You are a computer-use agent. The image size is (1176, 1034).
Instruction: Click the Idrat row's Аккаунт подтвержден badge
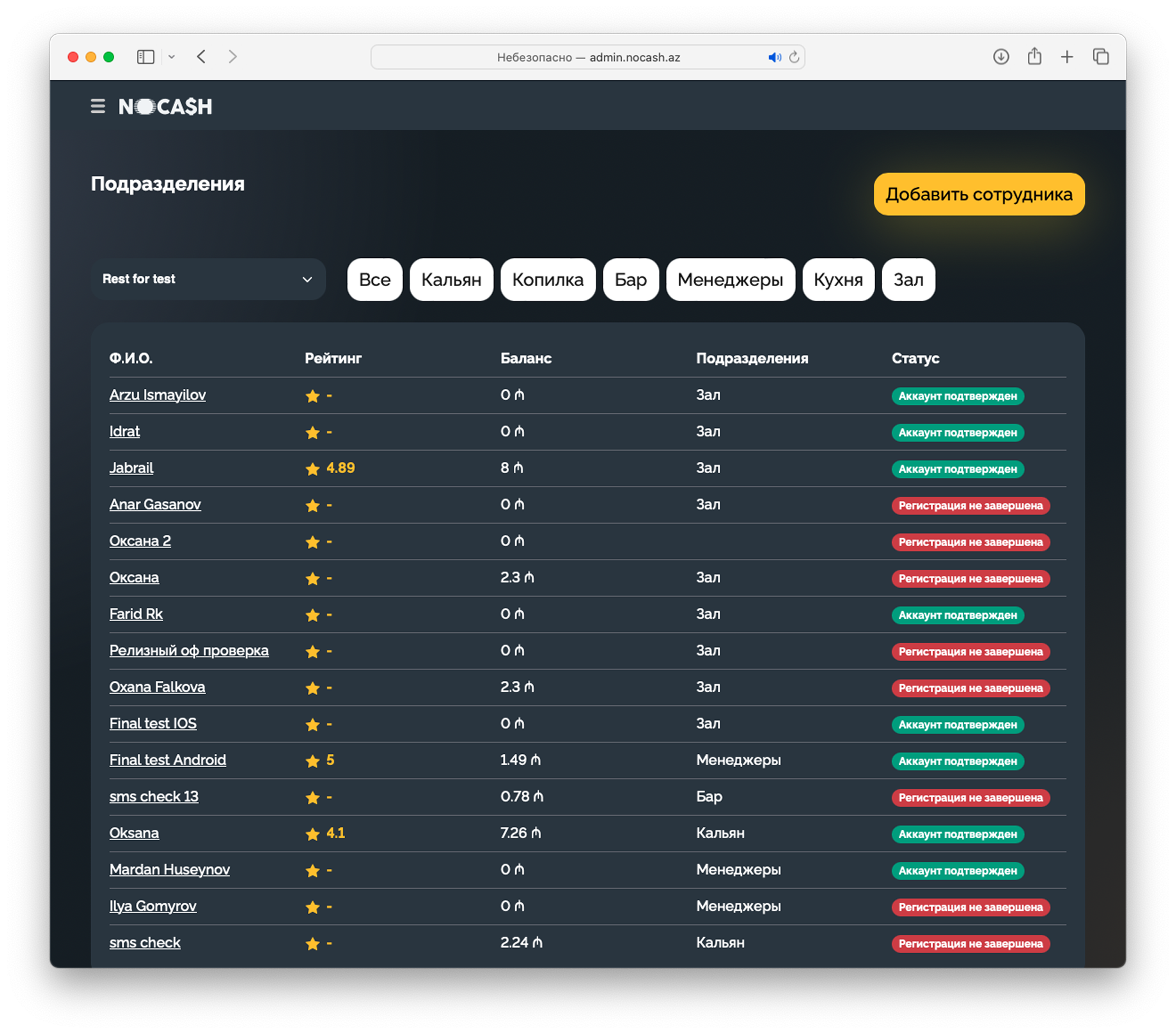(x=957, y=432)
